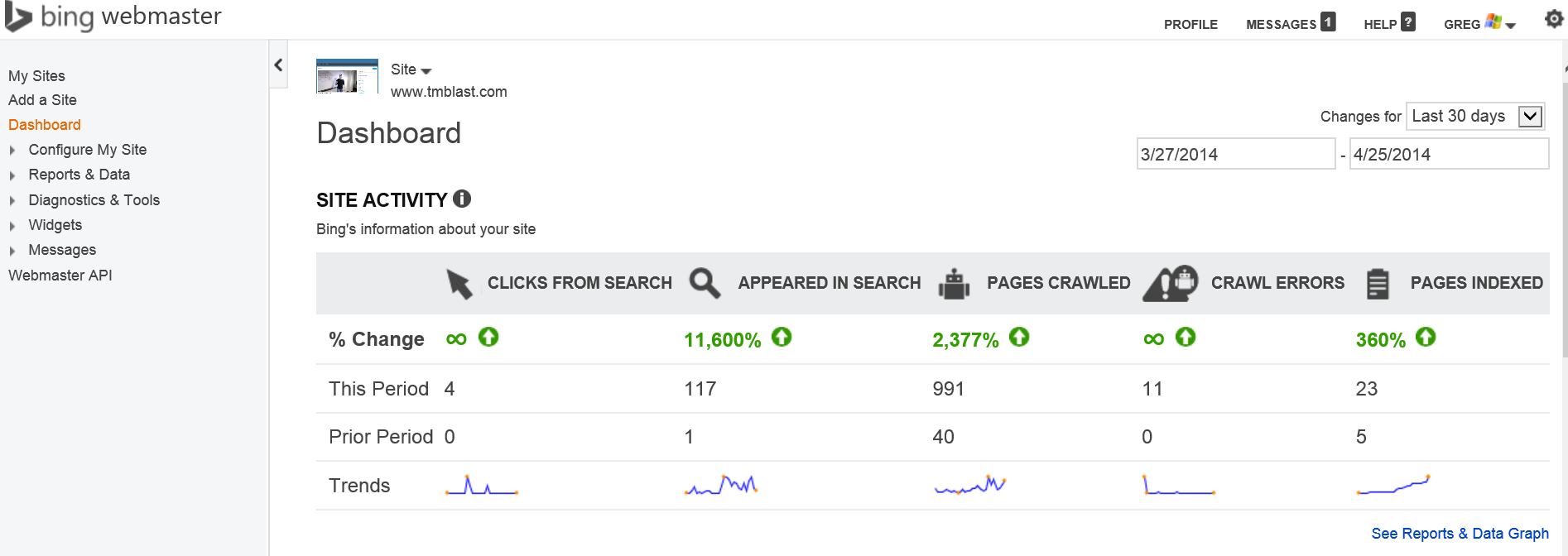Click the up arrow beside crawl errors infinity
The image size is (1568, 556).
1186,337
